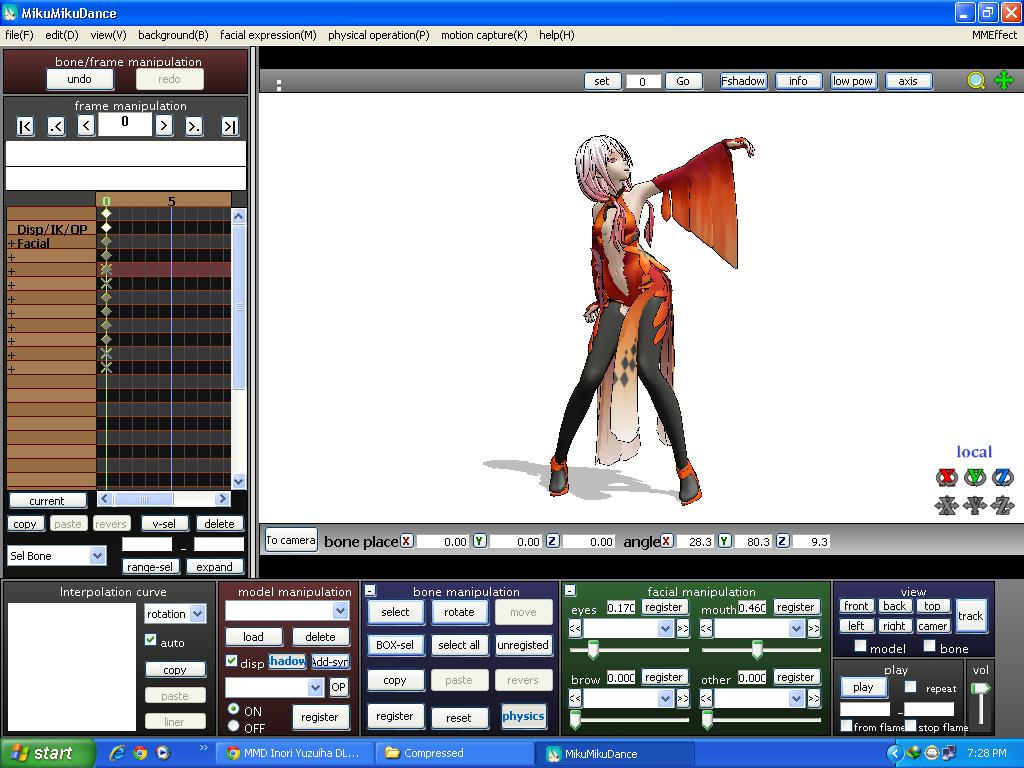Image resolution: width=1024 pixels, height=768 pixels.
Task: Open the brow morph dropdown
Action: (x=665, y=699)
